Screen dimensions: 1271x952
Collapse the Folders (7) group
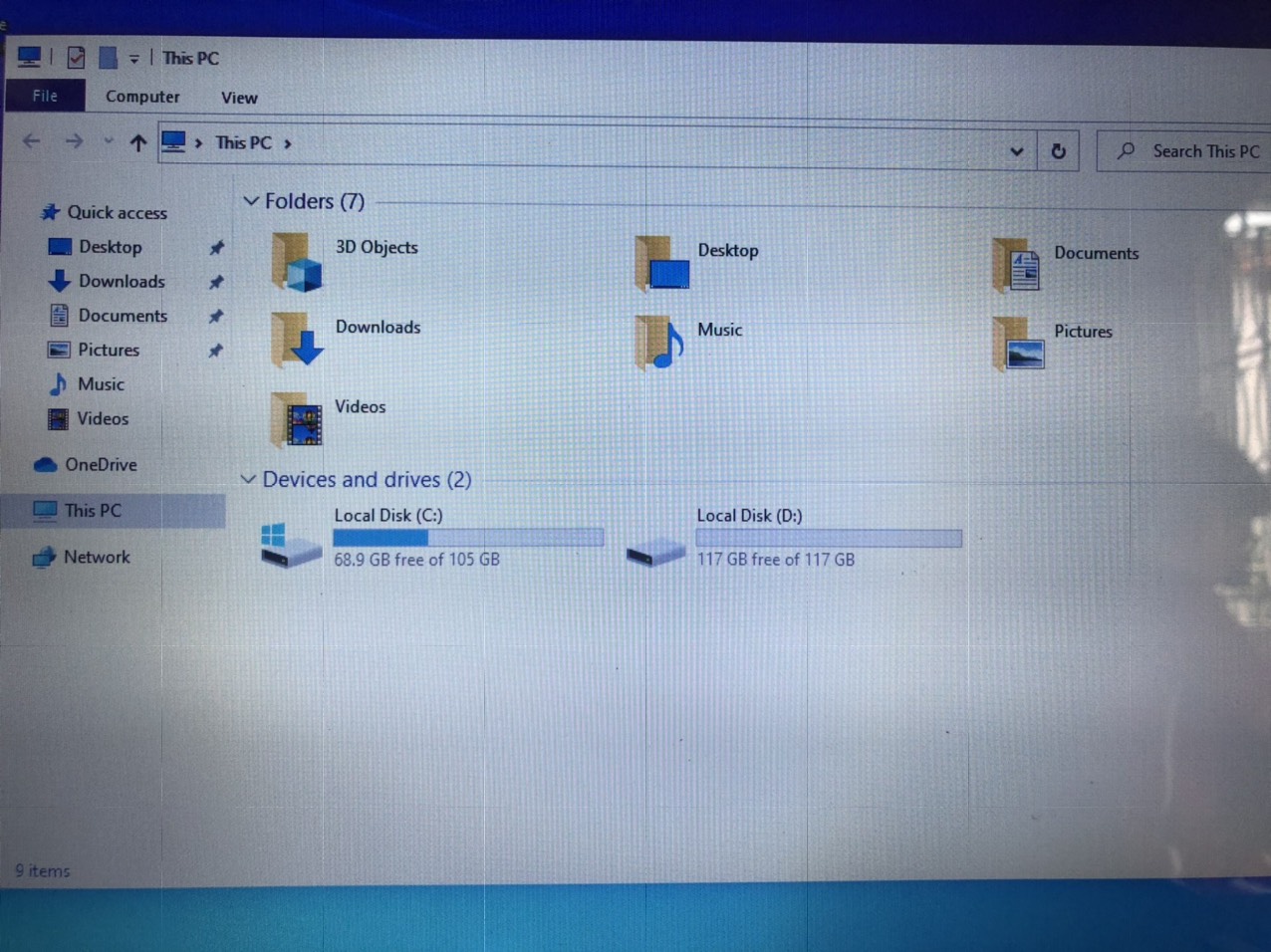point(250,201)
